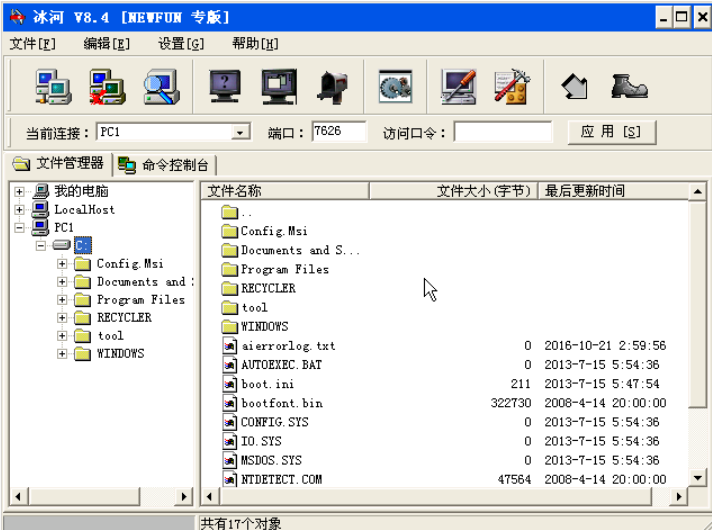Open the 帮助[H] menu
This screenshot has height=530, width=712.
pyautogui.click(x=255, y=44)
